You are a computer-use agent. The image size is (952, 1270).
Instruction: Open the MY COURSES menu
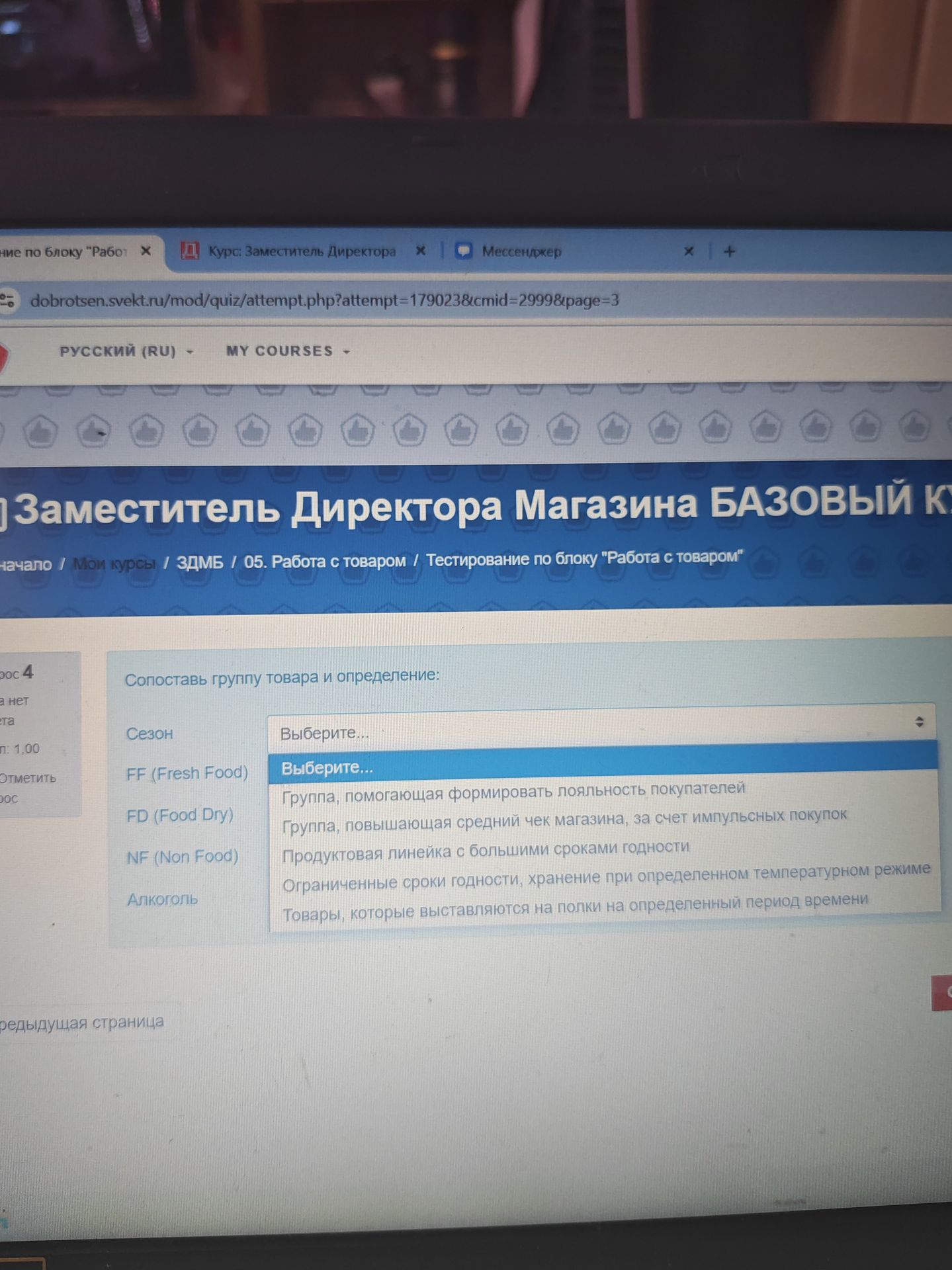coord(288,351)
